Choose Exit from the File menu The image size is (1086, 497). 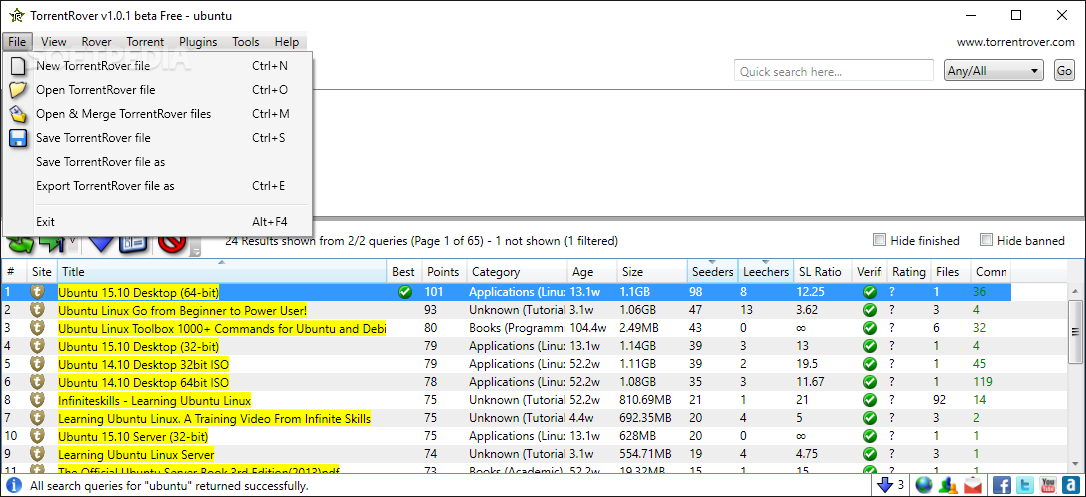(158, 222)
